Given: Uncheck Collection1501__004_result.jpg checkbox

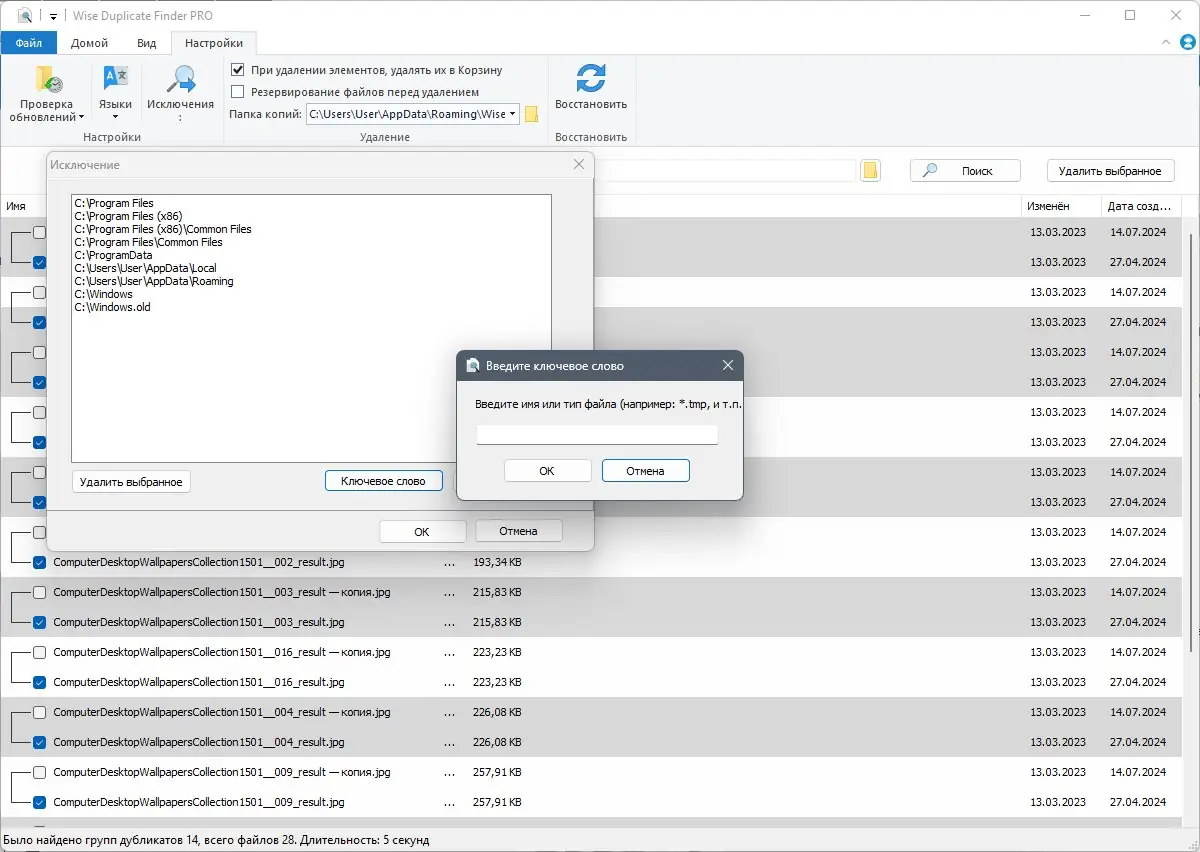Looking at the screenshot, I should tap(39, 742).
